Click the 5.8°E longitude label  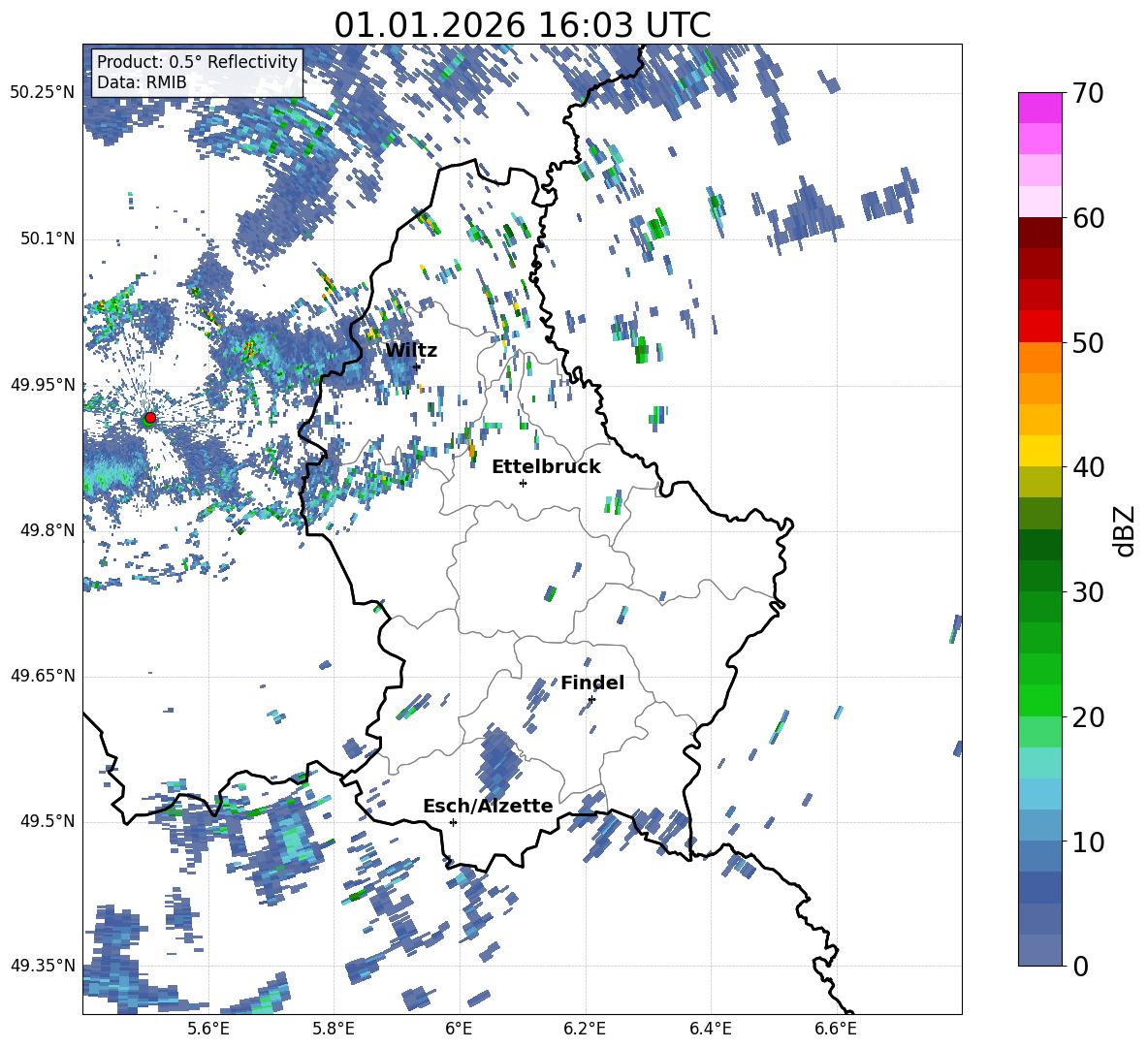334,1029
